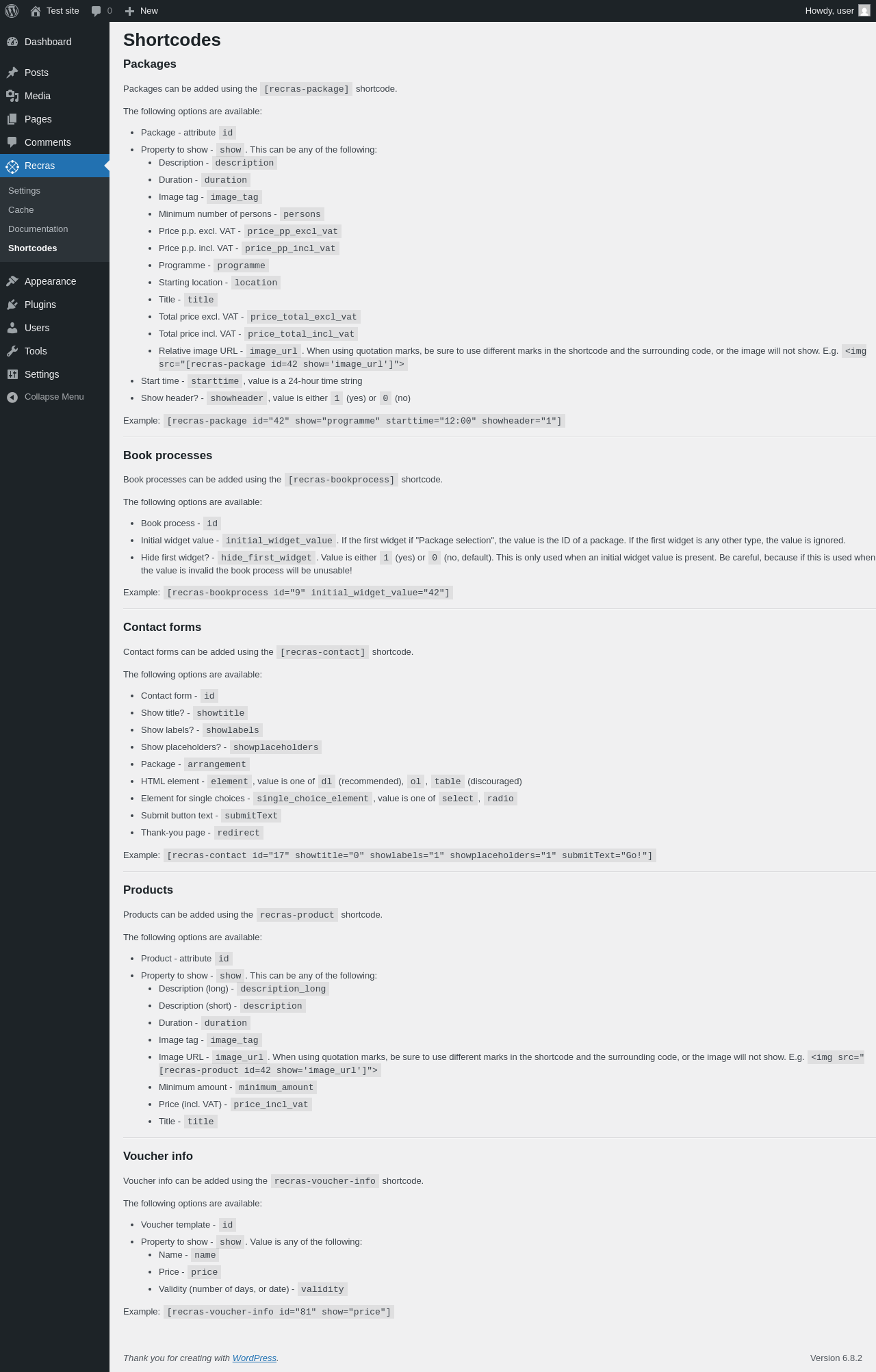Image resolution: width=876 pixels, height=1372 pixels.
Task: Click the Tools wrench icon
Action: (12, 351)
